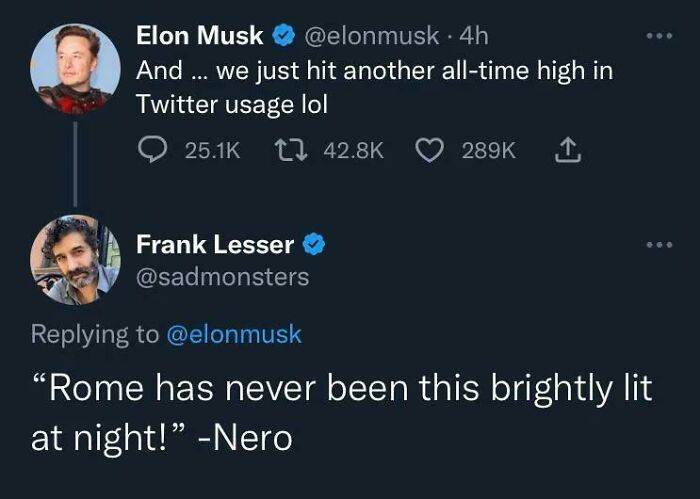
Task: Click the @elonmusk handle in tweet header
Action: pos(369,37)
